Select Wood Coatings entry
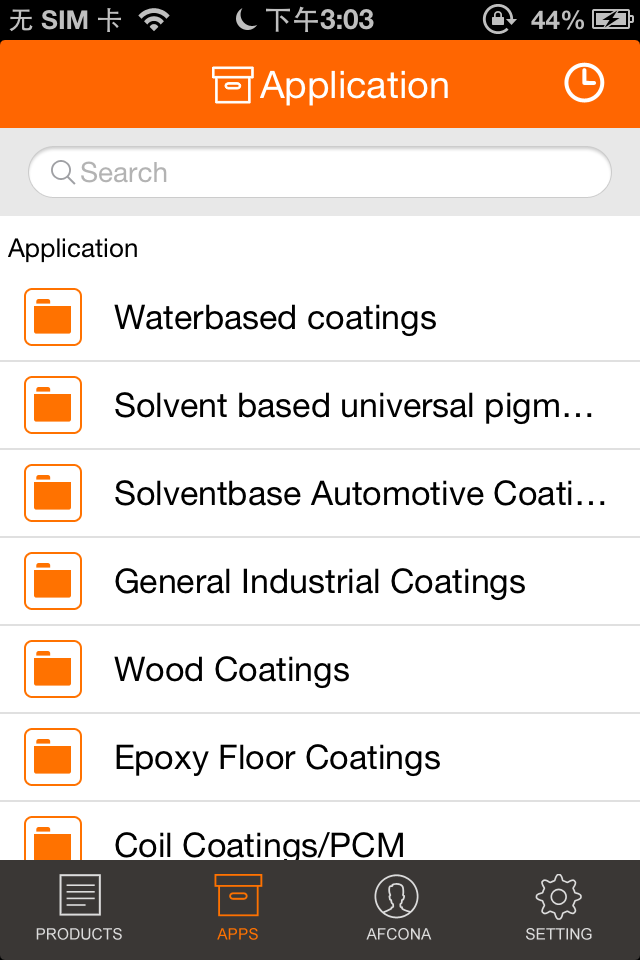 tap(320, 669)
